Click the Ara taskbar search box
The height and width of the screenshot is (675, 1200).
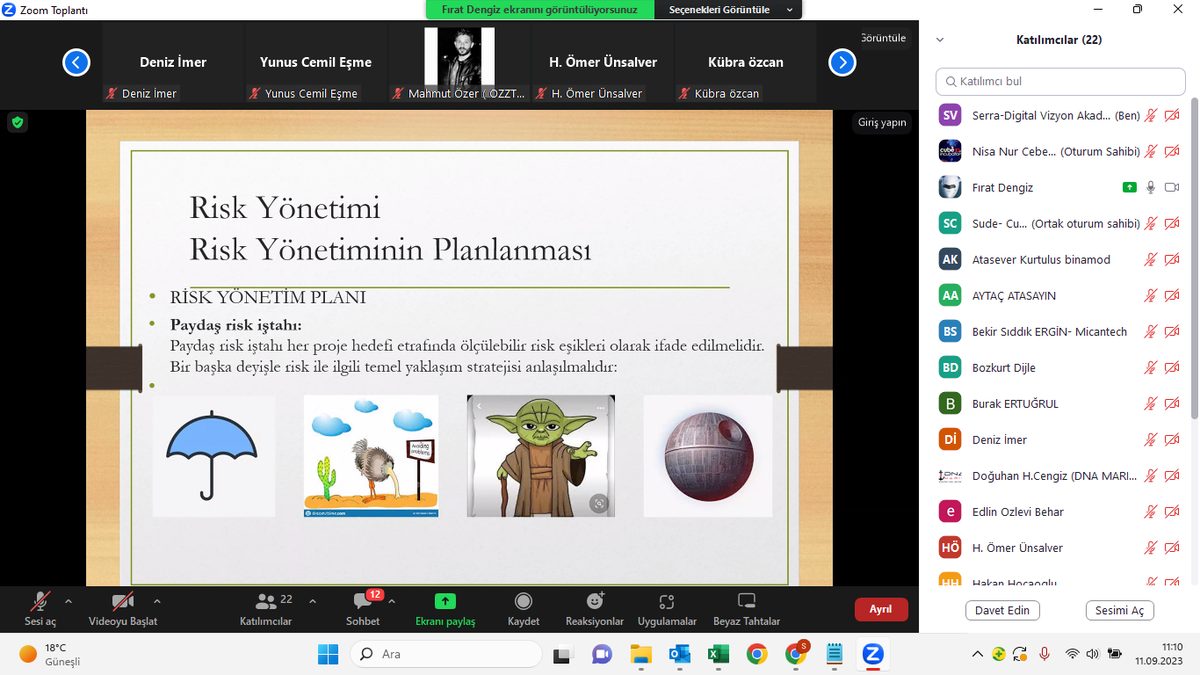[x=446, y=654]
